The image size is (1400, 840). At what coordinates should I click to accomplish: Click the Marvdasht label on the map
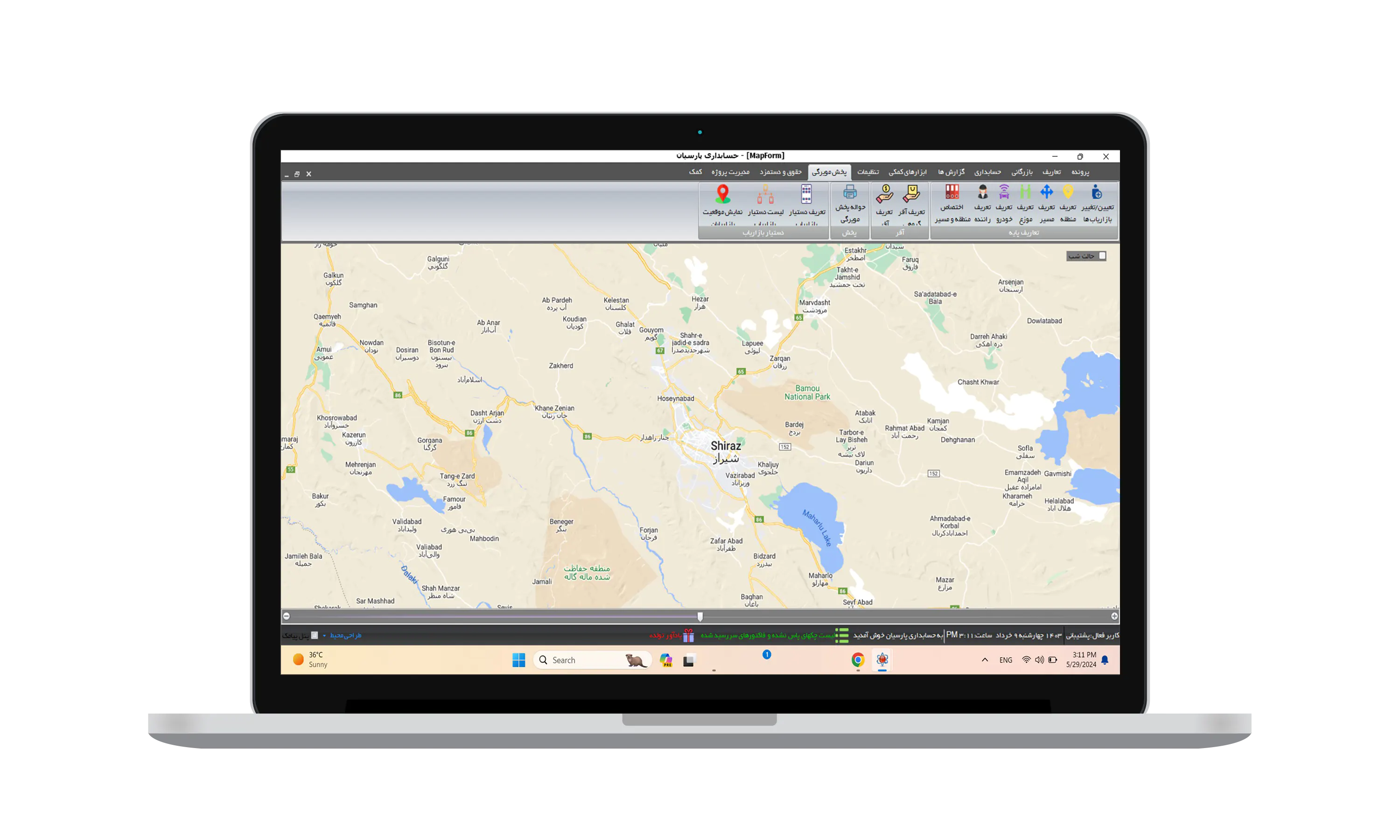pos(814,306)
